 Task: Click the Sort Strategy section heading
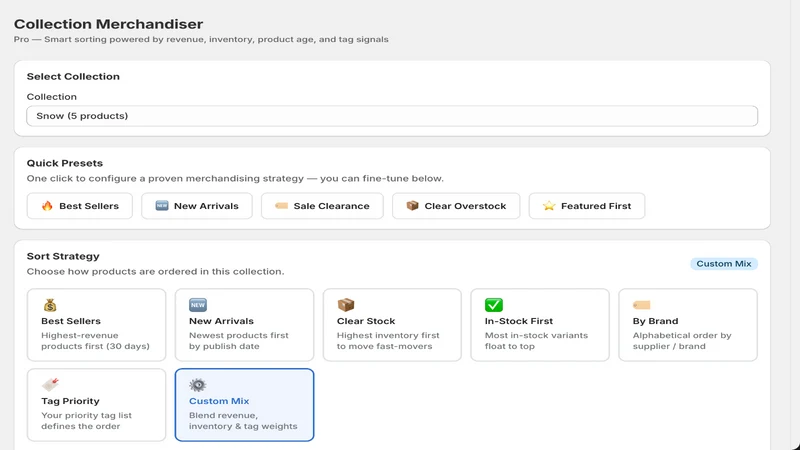(x=63, y=256)
